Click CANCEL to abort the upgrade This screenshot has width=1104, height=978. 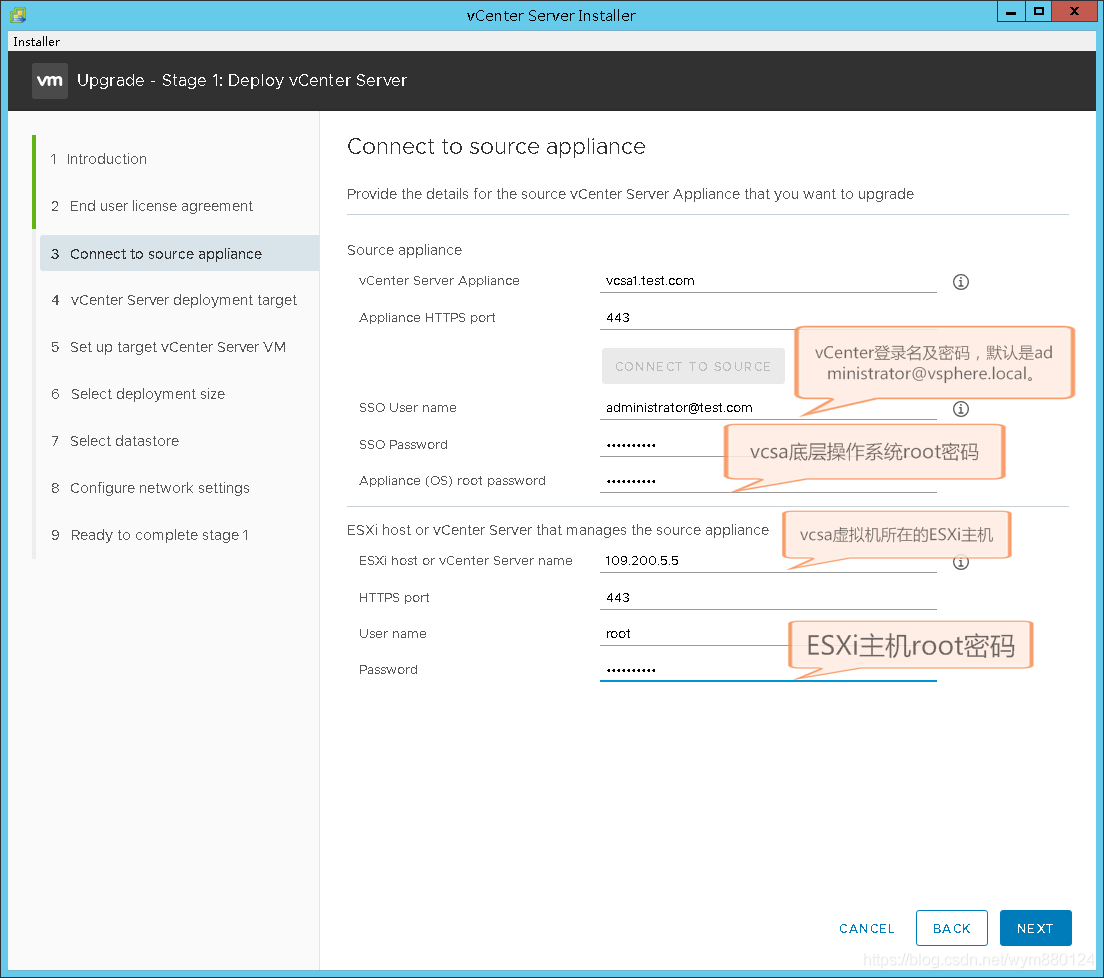(x=866, y=928)
